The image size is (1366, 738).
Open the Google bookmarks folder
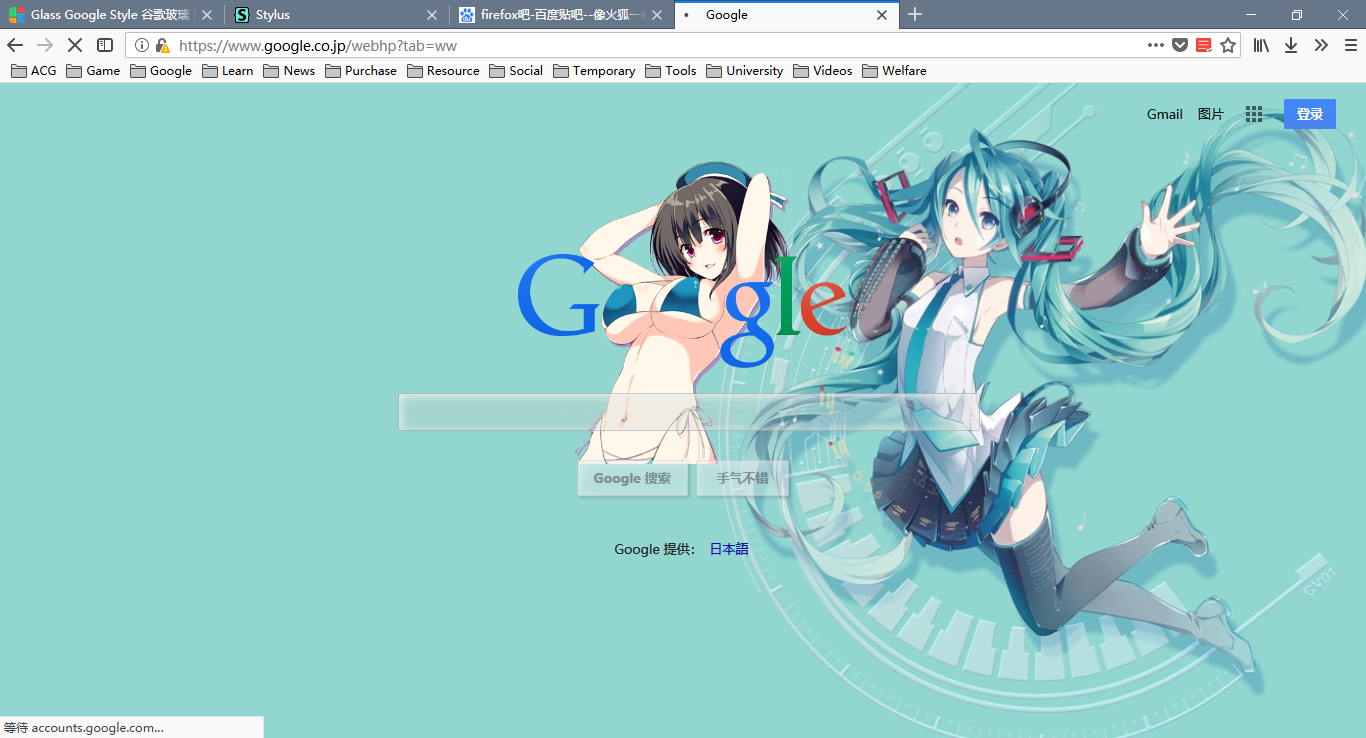pos(161,71)
